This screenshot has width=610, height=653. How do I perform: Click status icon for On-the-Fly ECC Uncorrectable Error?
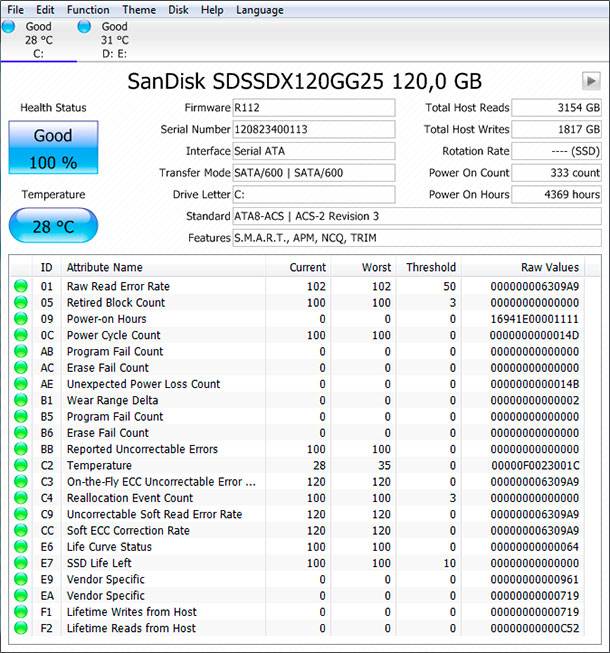tap(20, 481)
